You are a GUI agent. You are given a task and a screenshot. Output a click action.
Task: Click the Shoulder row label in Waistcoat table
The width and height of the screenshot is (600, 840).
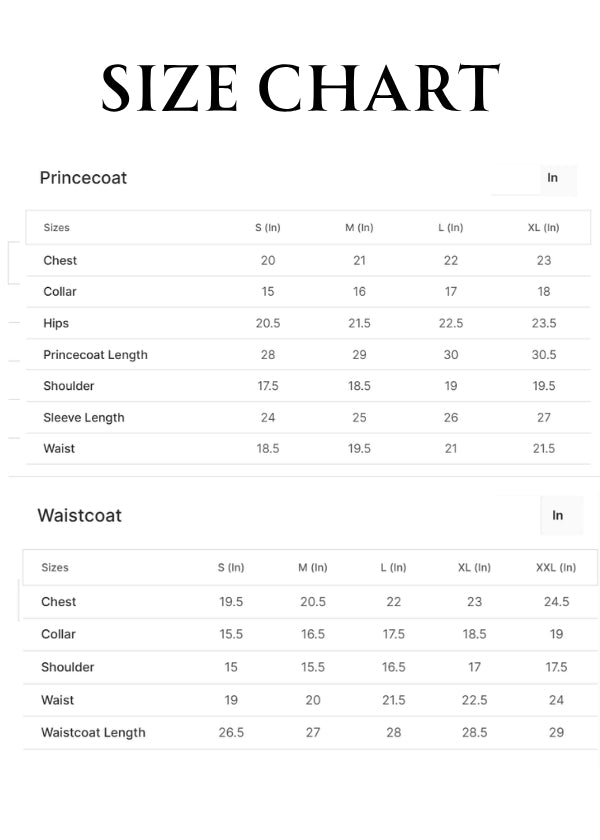68,667
